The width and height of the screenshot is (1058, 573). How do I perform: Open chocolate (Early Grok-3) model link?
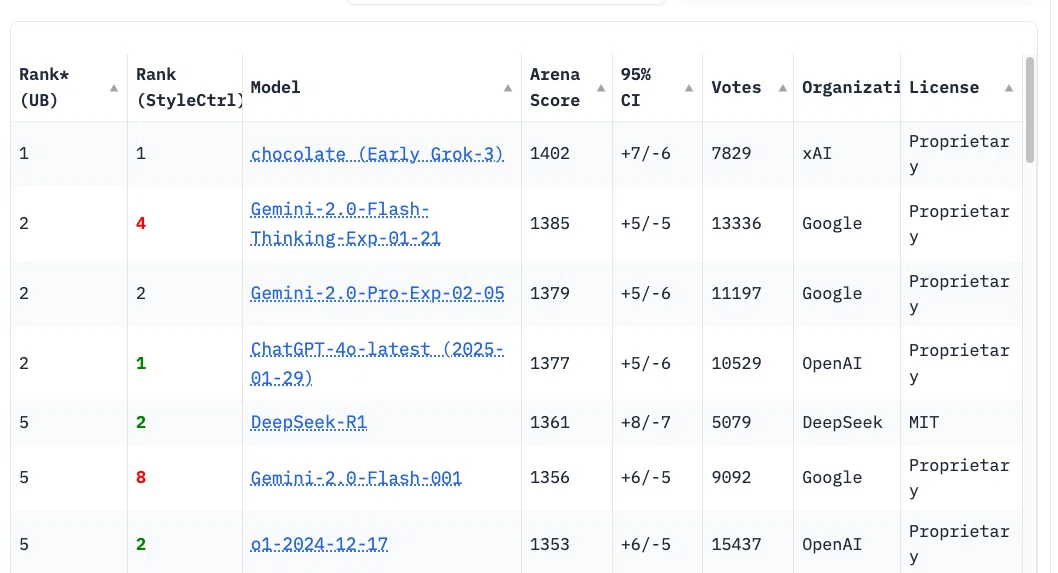(x=377, y=154)
